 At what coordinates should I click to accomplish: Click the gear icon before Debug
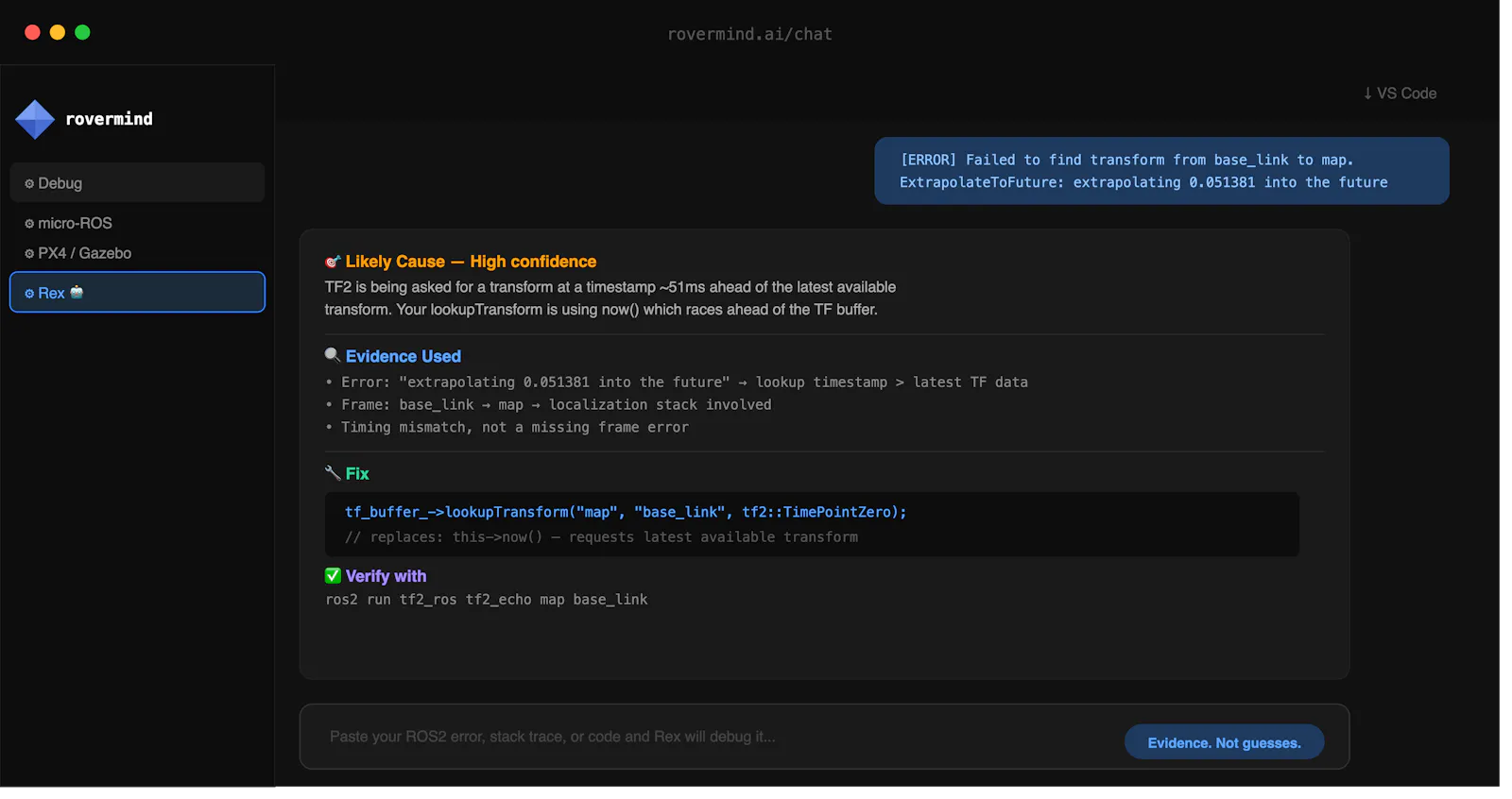[29, 184]
